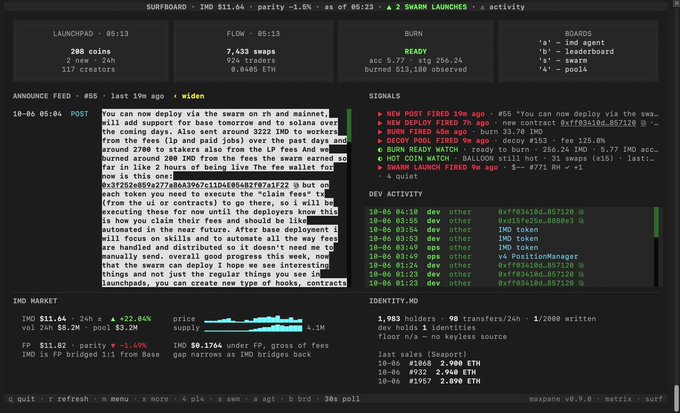
Task: Open the 2 SWARM LAUNCHES alert in header
Action: 427,7
